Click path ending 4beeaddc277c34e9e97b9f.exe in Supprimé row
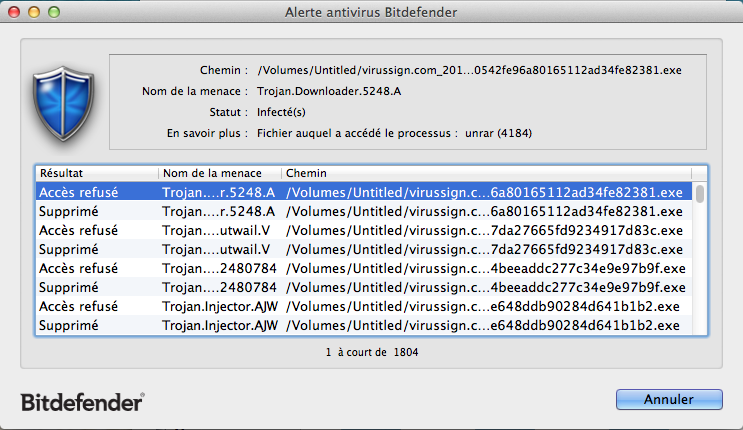The image size is (743, 430). coord(486,287)
